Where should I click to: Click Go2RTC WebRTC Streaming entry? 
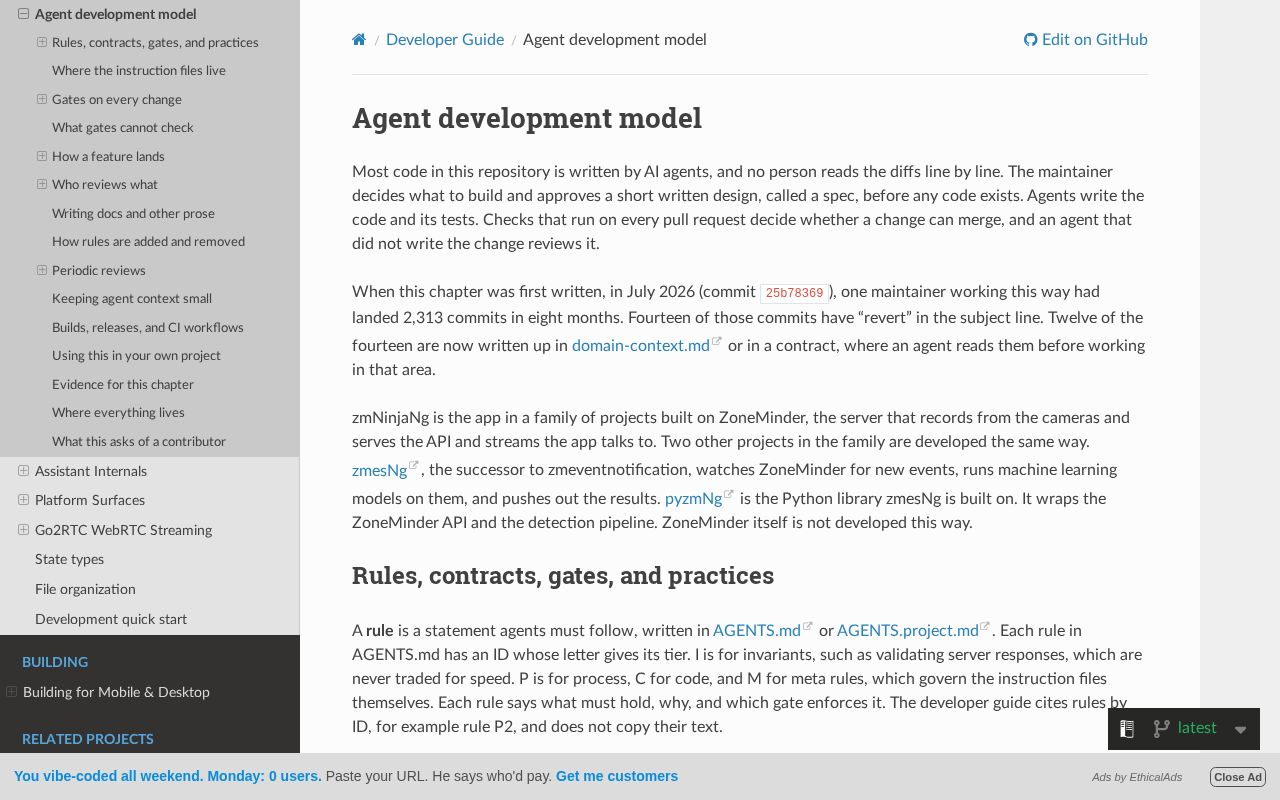[x=123, y=530]
